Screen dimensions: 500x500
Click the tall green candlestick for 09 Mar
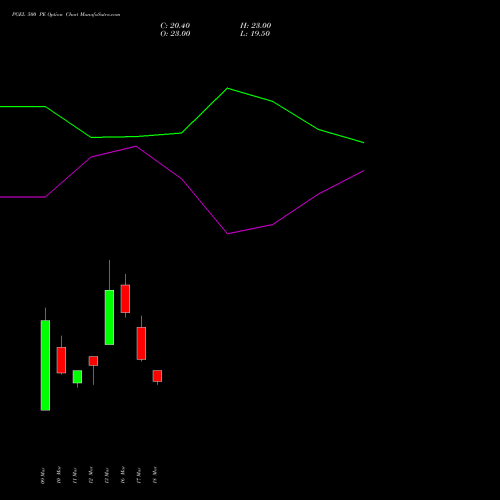click(45, 365)
